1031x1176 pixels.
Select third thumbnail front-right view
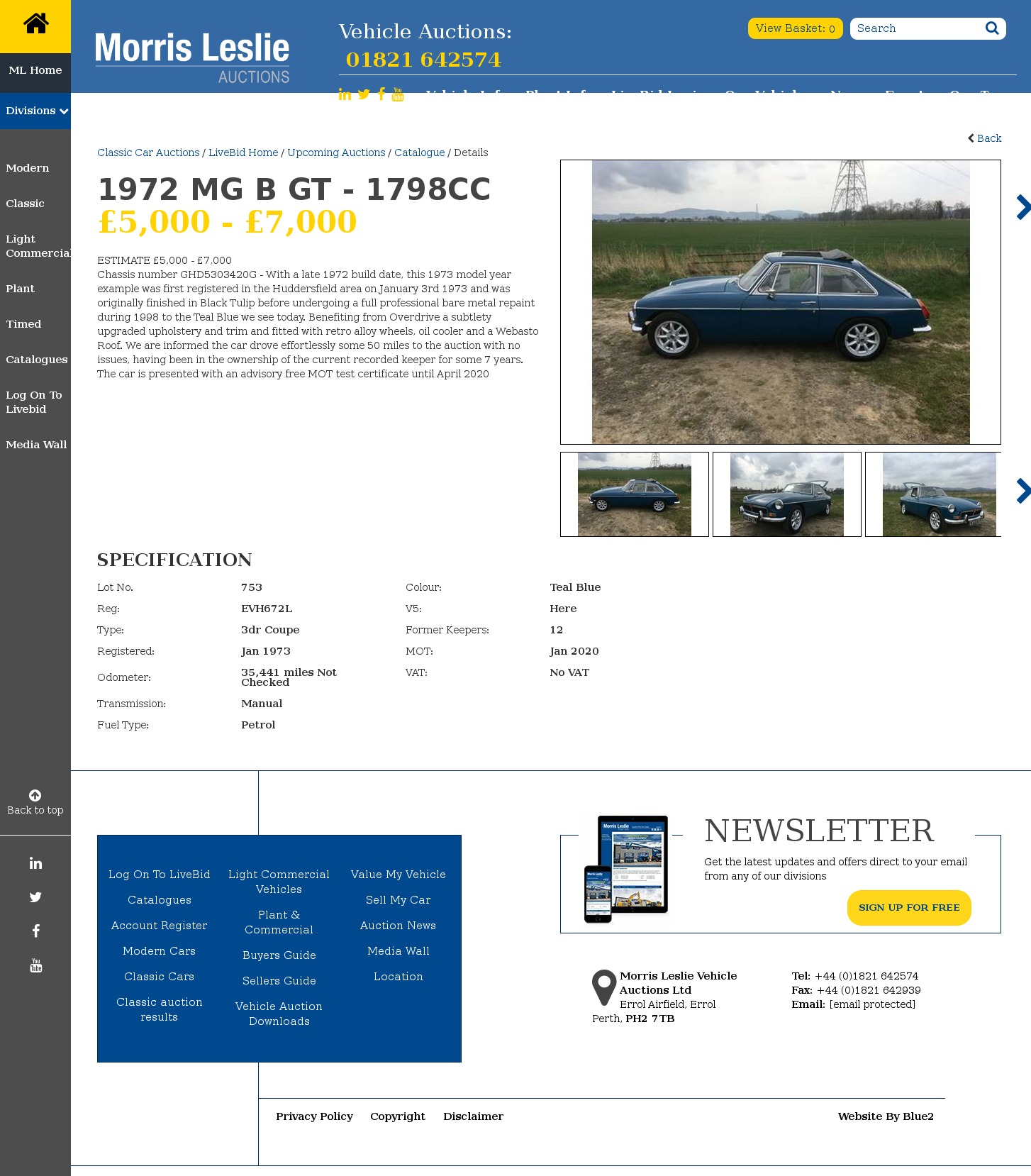[933, 494]
